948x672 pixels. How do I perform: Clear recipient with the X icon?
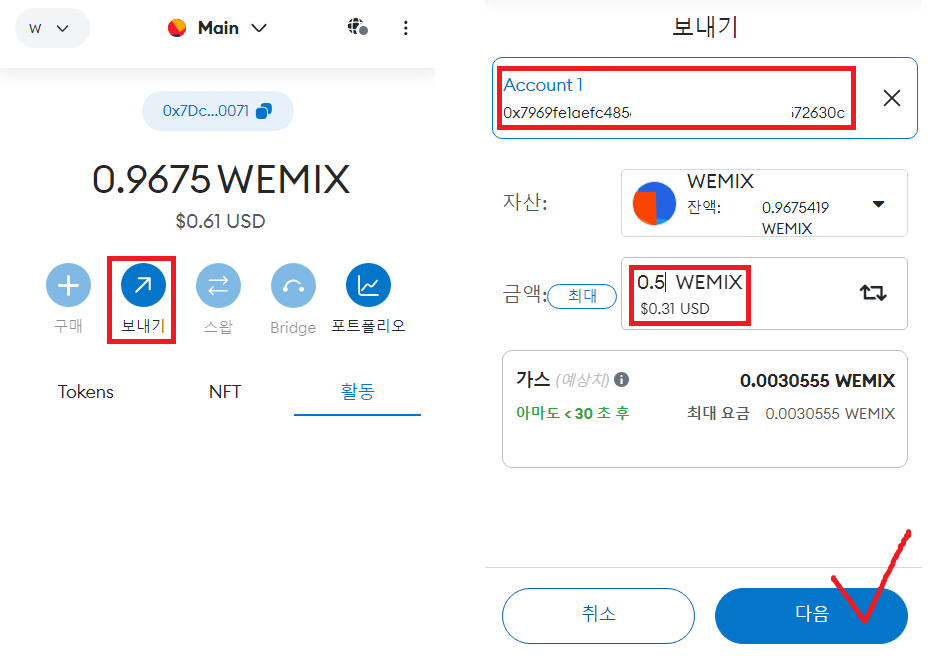point(892,98)
